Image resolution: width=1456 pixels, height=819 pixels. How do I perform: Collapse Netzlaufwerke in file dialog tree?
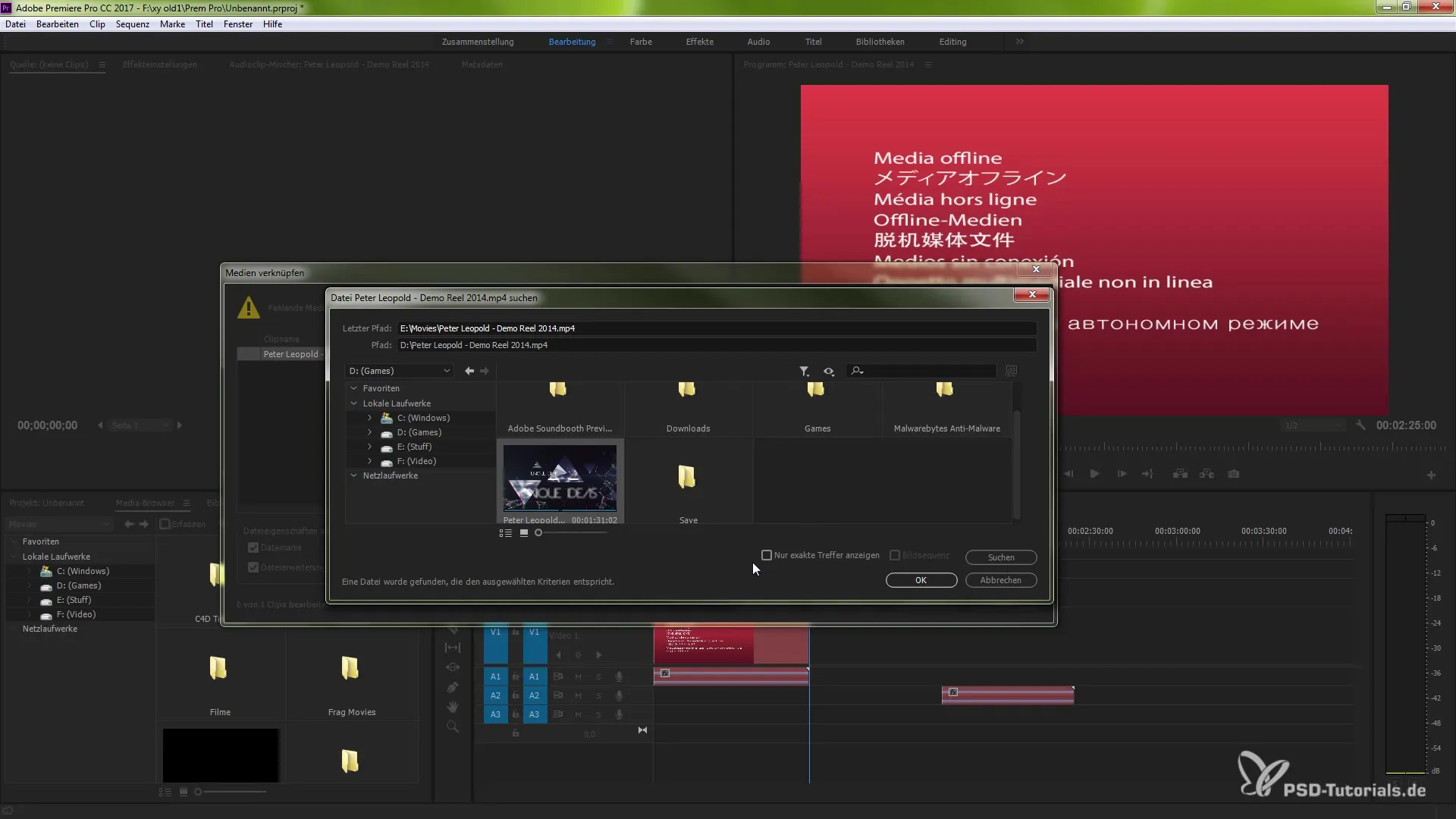coord(353,475)
